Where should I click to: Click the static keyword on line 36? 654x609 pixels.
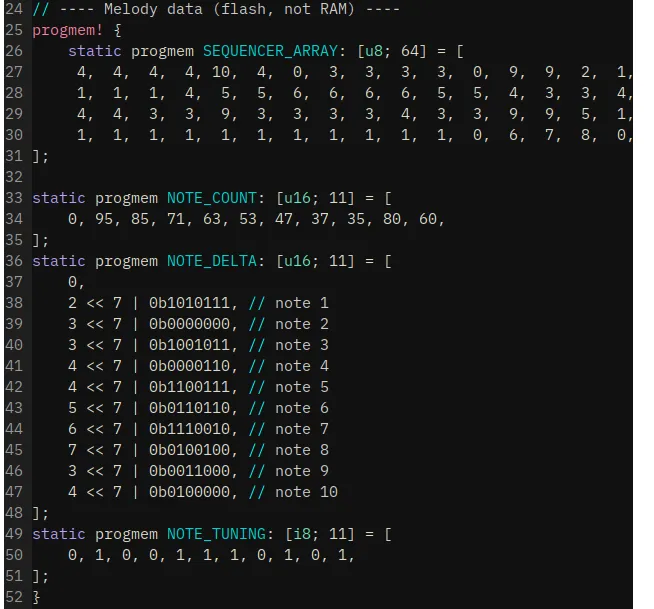click(59, 261)
